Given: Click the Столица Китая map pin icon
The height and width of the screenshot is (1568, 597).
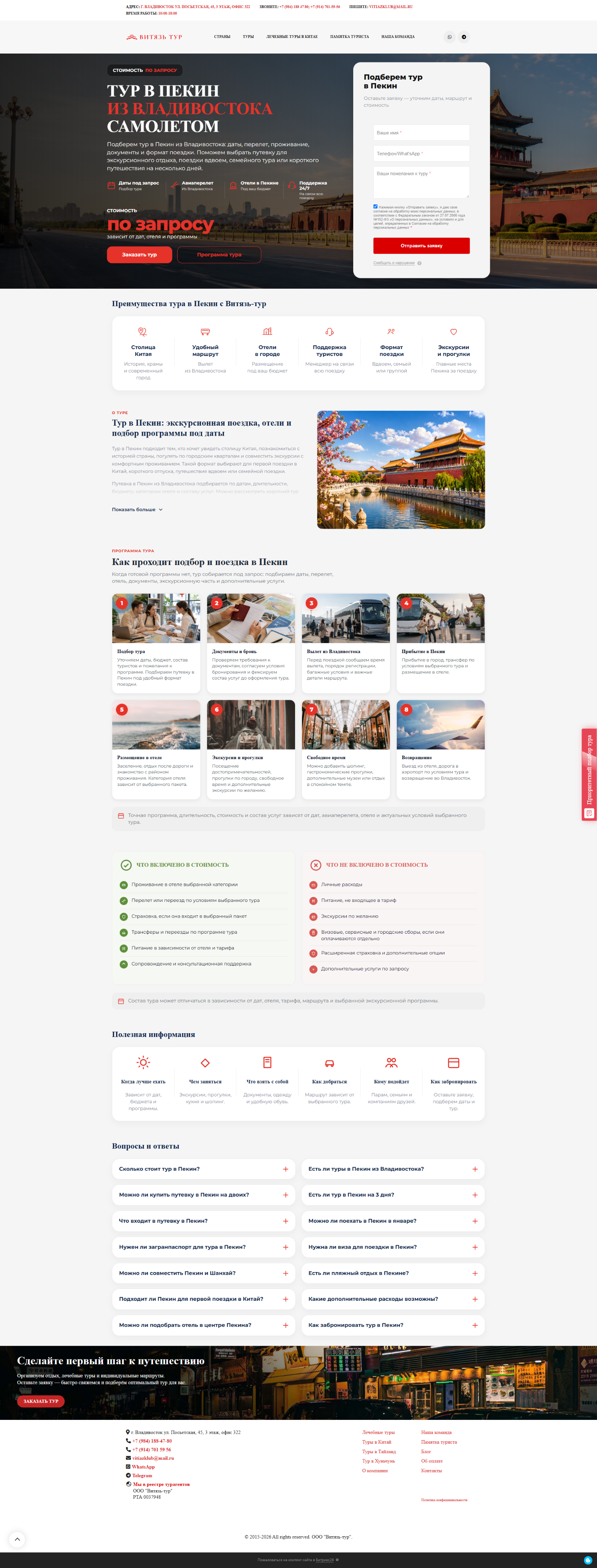Looking at the screenshot, I should tap(143, 332).
